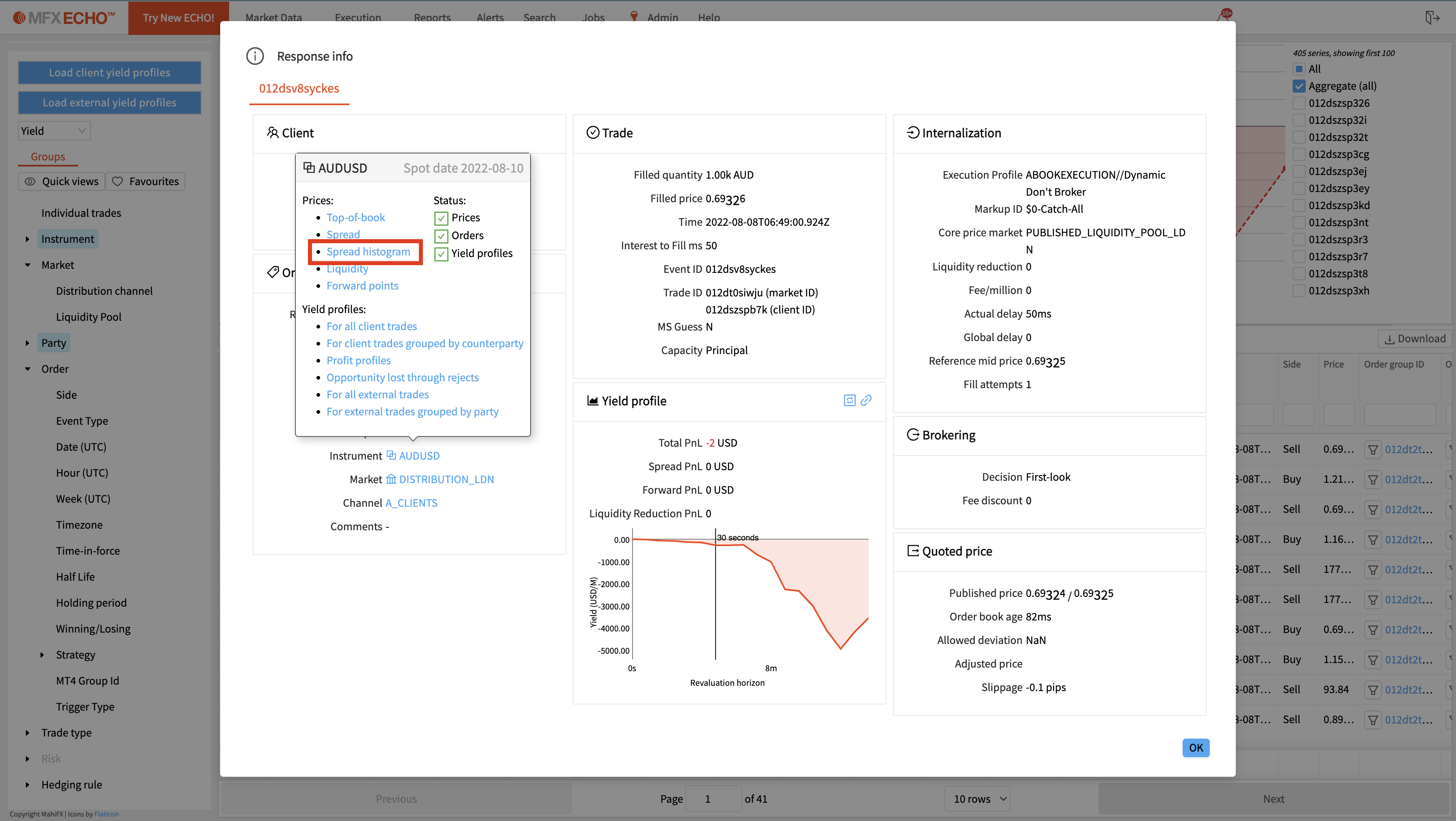Click the AUDUSD instrument icon in the Client panel
The image size is (1456, 821).
click(391, 456)
